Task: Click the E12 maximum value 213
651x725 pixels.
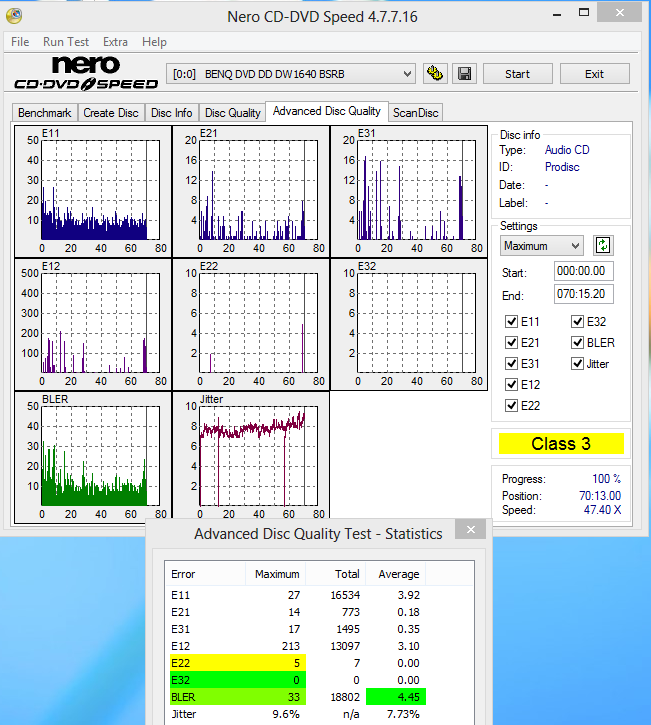Action: (x=291, y=646)
